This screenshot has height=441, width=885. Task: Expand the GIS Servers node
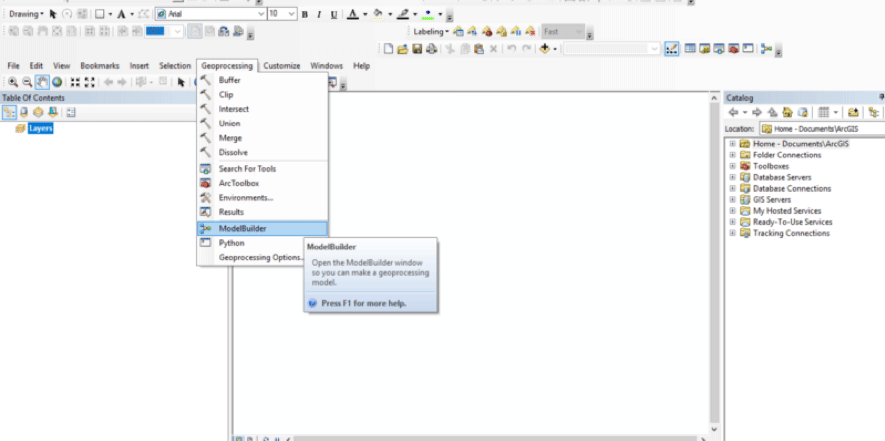click(732, 199)
